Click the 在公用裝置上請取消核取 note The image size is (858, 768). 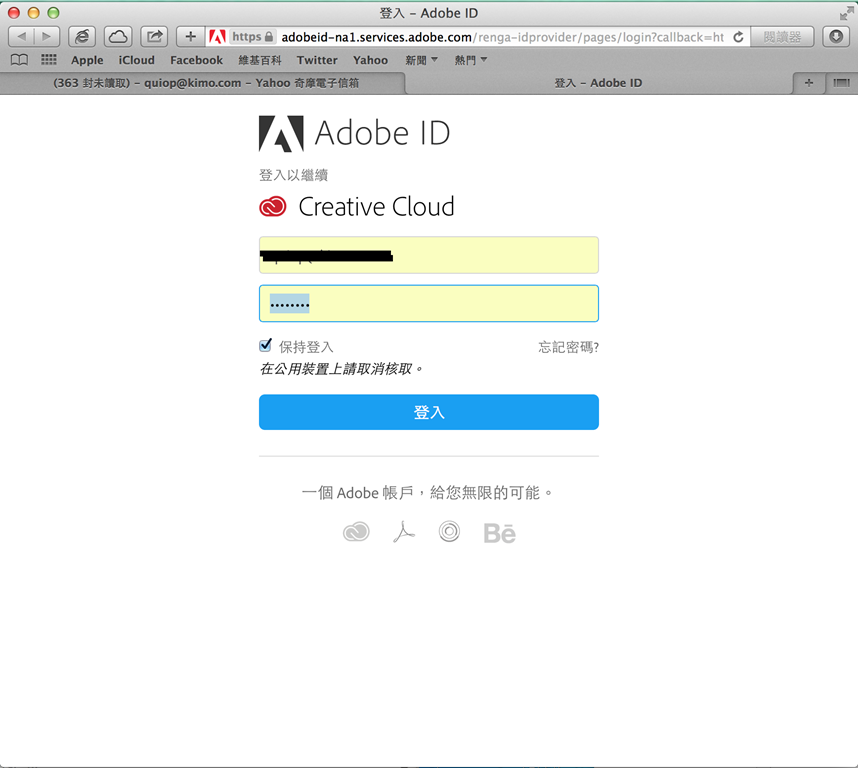341,369
